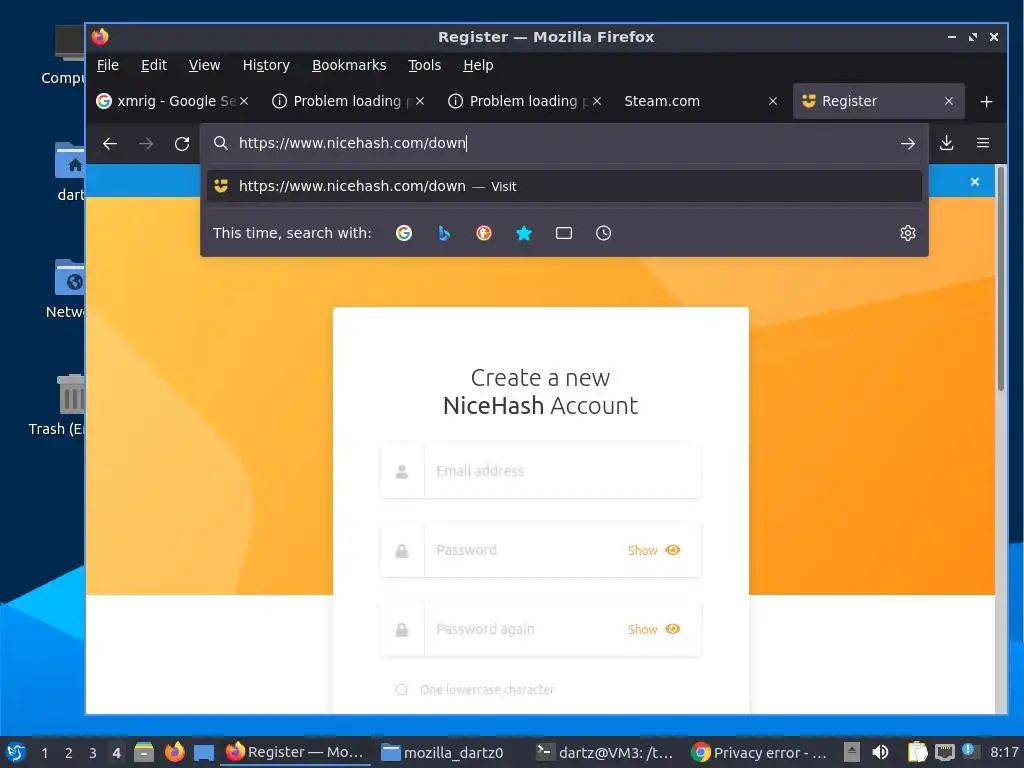This screenshot has width=1024, height=768.
Task: Click Show text beside the Password field
Action: (643, 551)
